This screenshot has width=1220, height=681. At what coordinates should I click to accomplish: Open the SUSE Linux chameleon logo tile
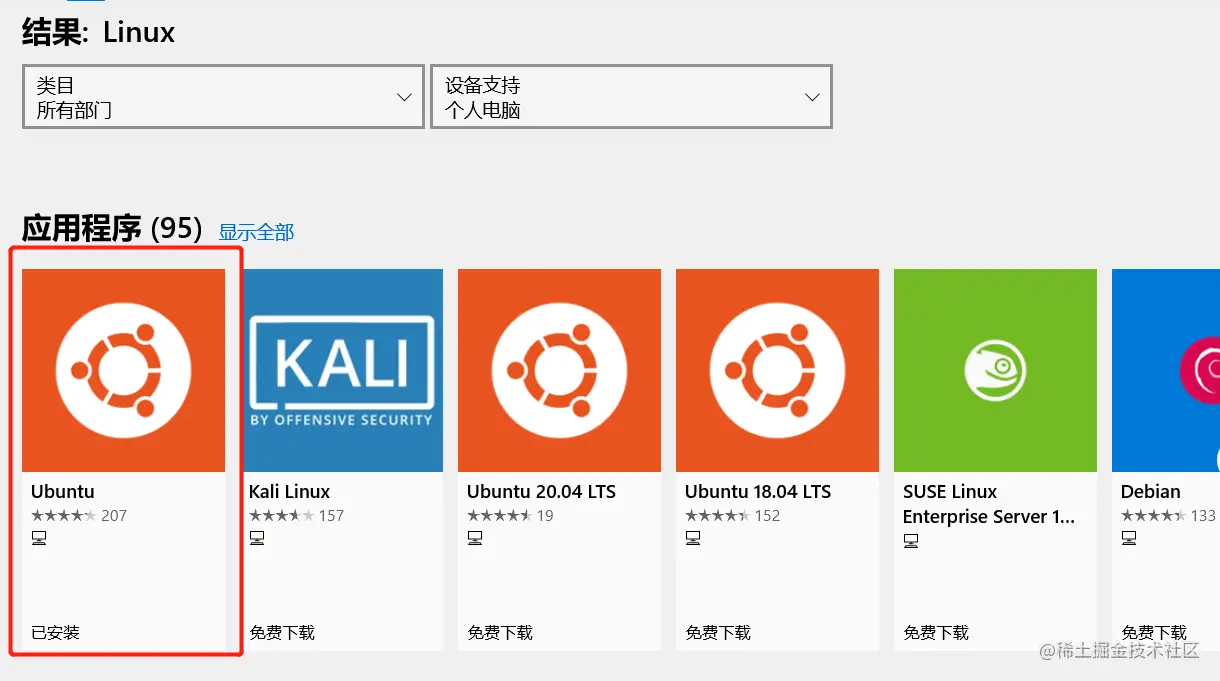tap(995, 370)
